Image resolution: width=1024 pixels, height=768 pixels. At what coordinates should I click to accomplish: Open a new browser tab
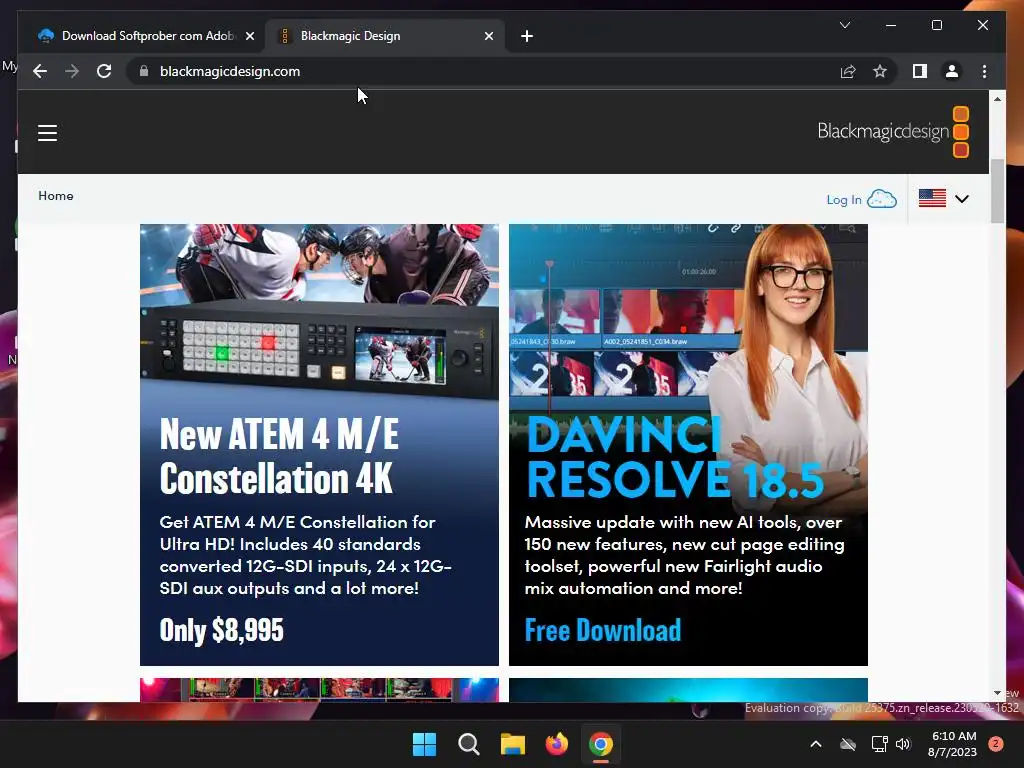point(527,36)
